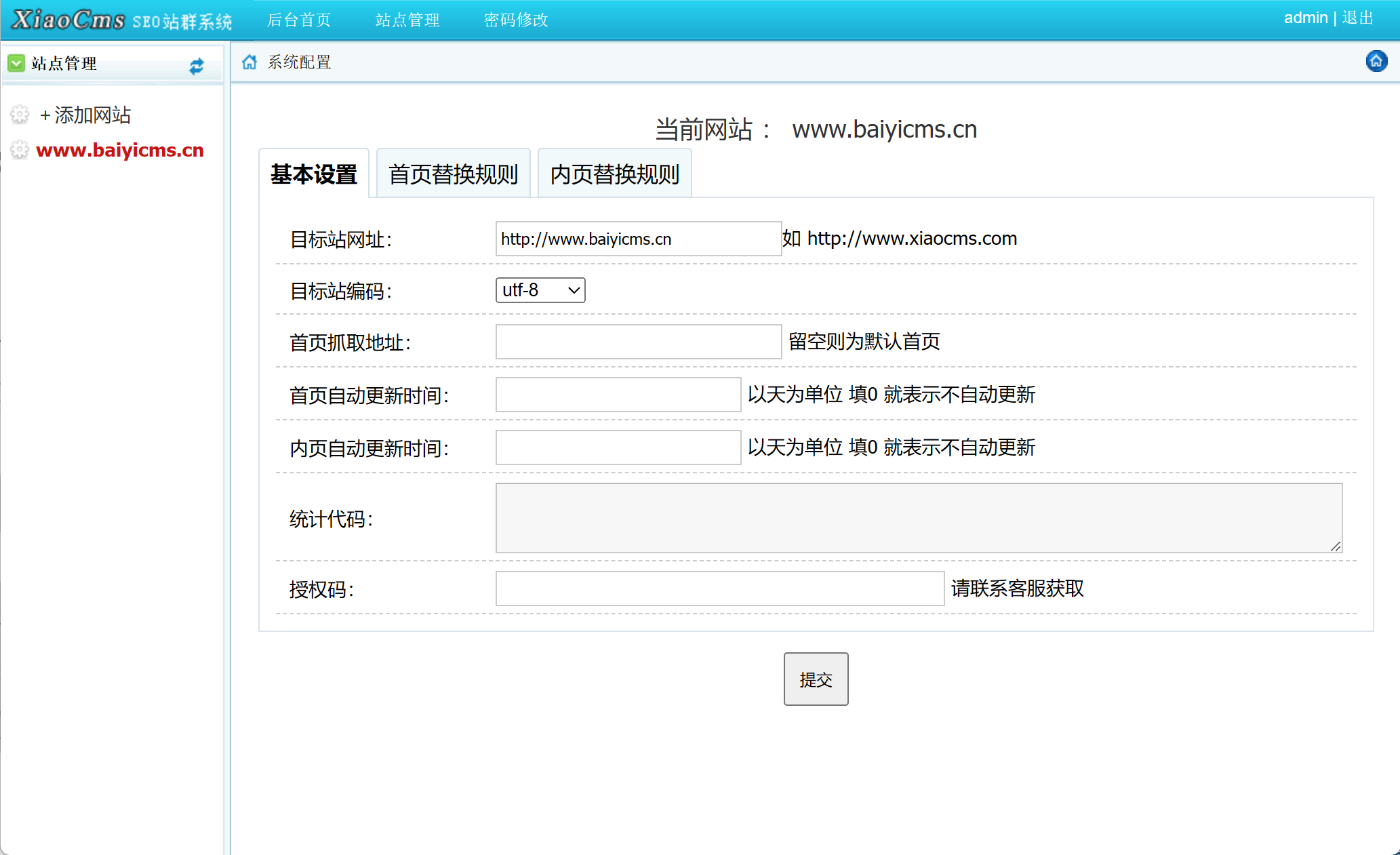Open the 密码修改 menu

pos(516,20)
